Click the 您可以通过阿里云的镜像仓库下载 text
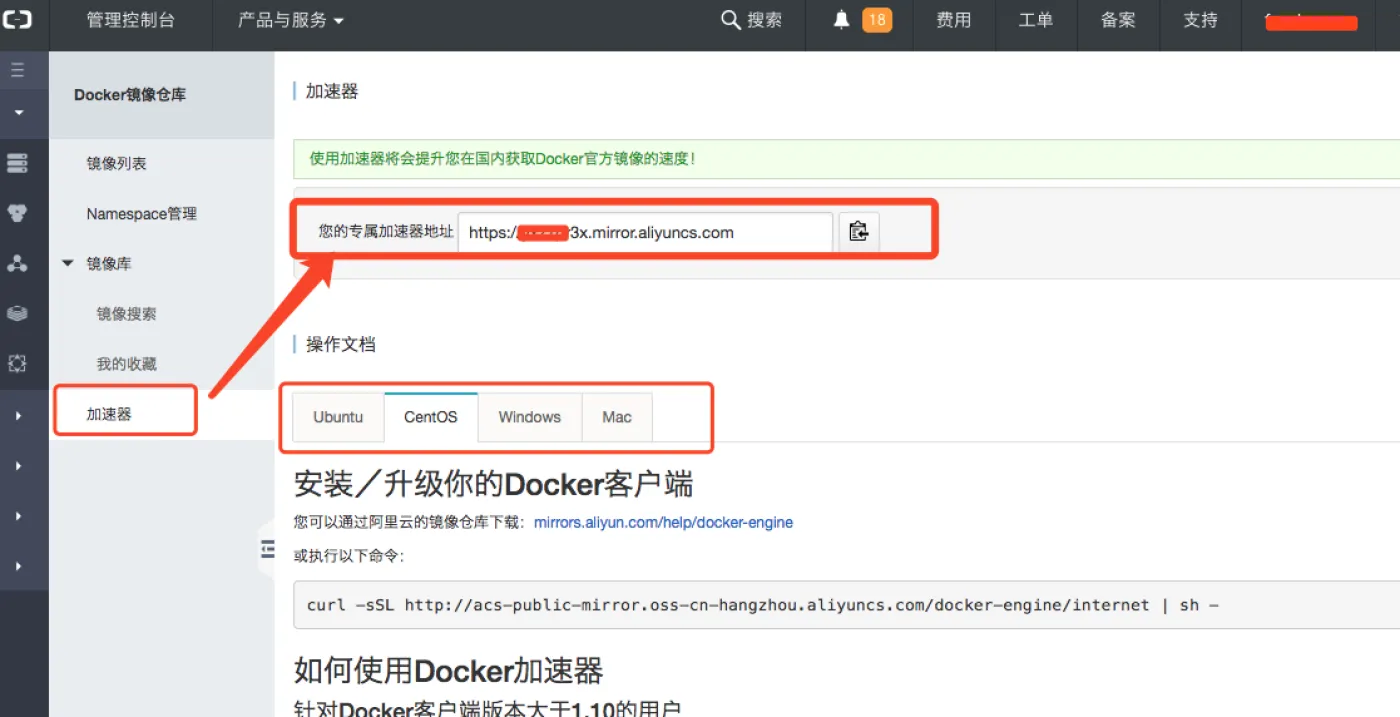This screenshot has height=717, width=1400. coord(410,522)
